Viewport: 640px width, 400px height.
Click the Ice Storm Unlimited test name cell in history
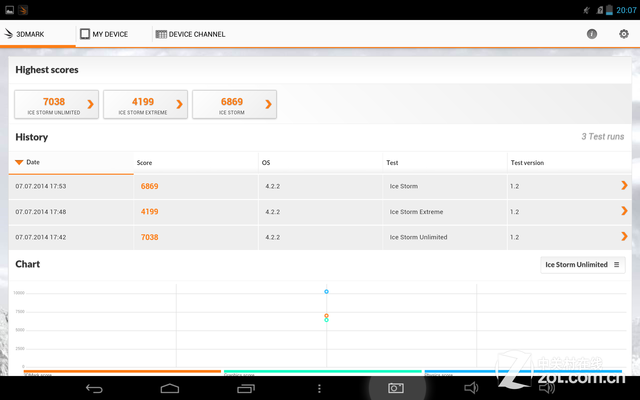tap(445, 237)
